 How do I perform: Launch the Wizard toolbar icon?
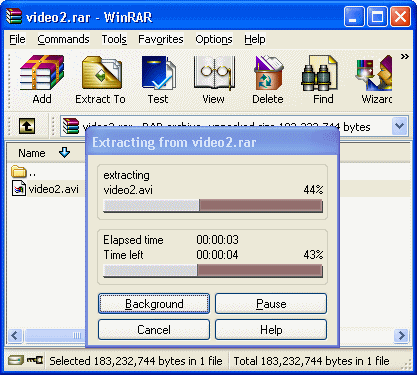[376, 80]
